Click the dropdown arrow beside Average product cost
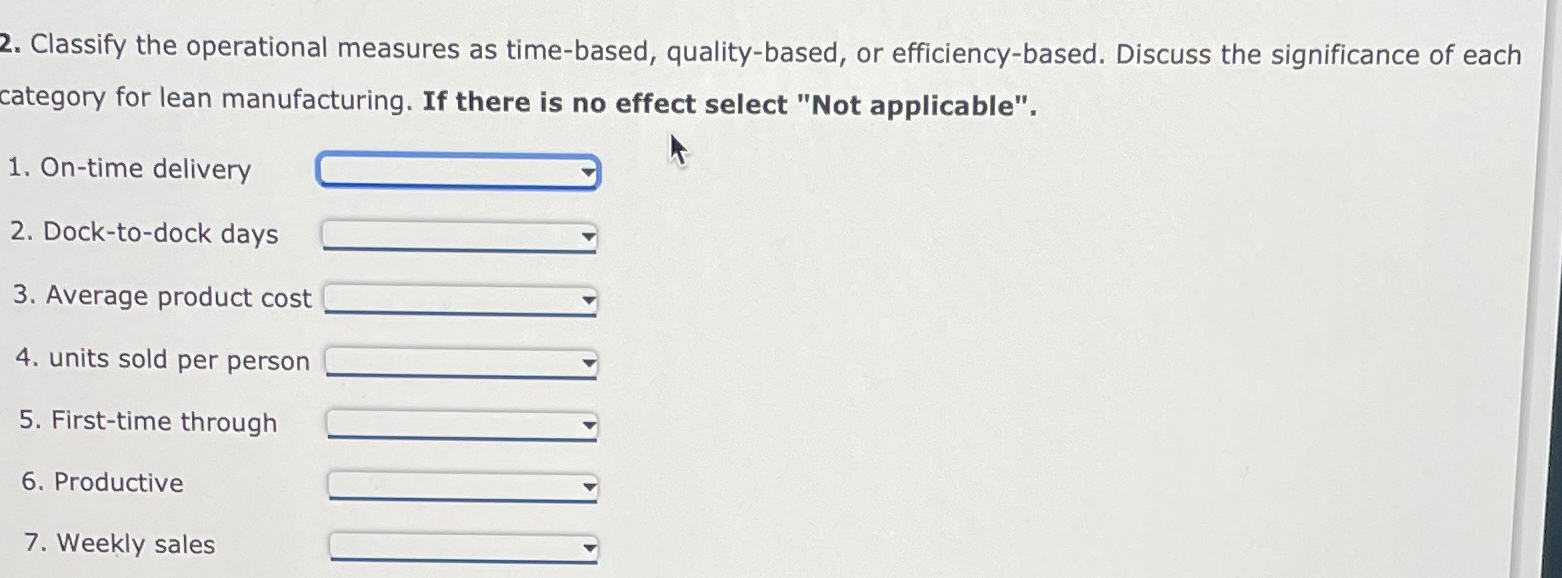1562x578 pixels. [588, 300]
